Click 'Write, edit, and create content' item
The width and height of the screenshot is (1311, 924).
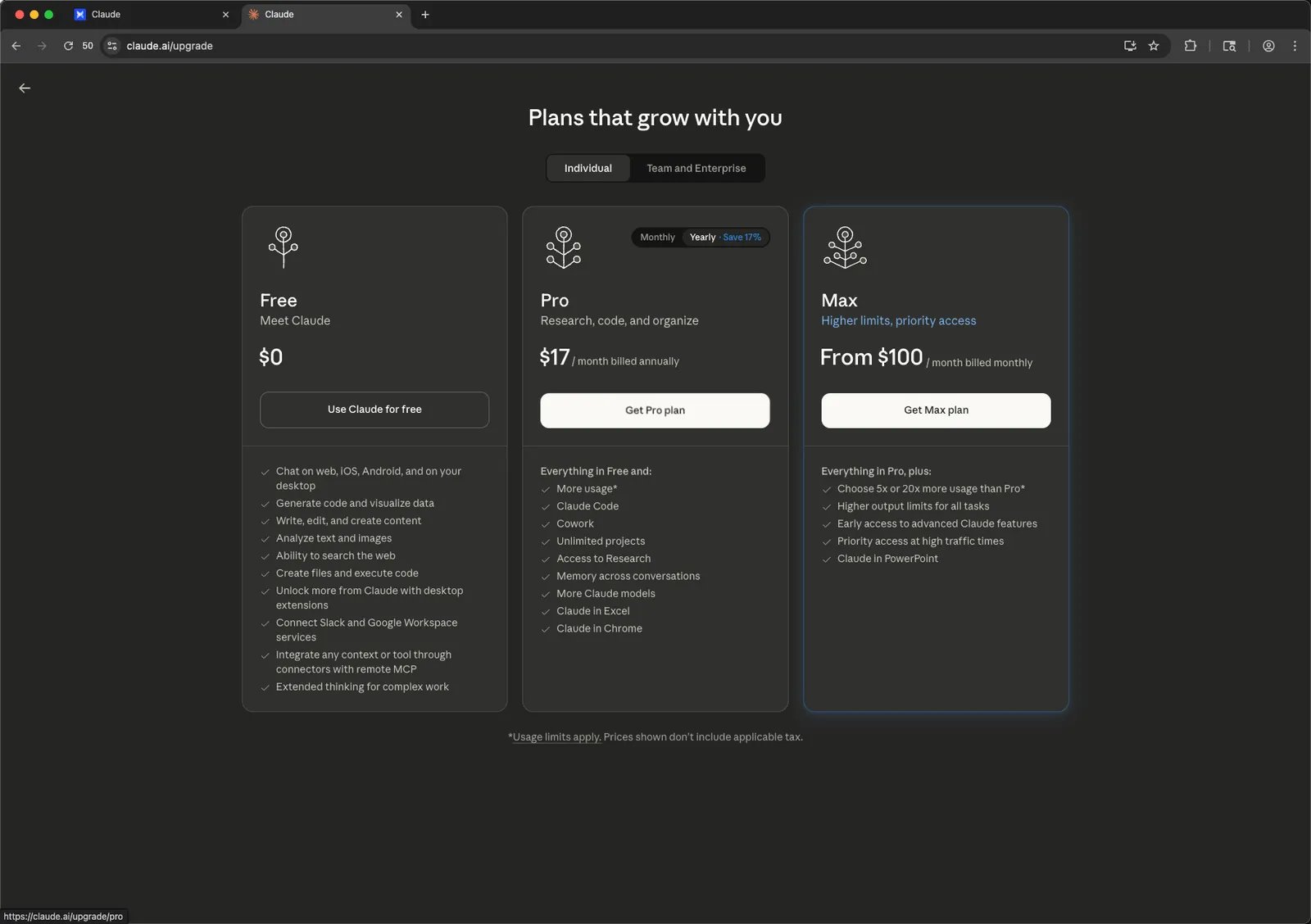point(348,521)
